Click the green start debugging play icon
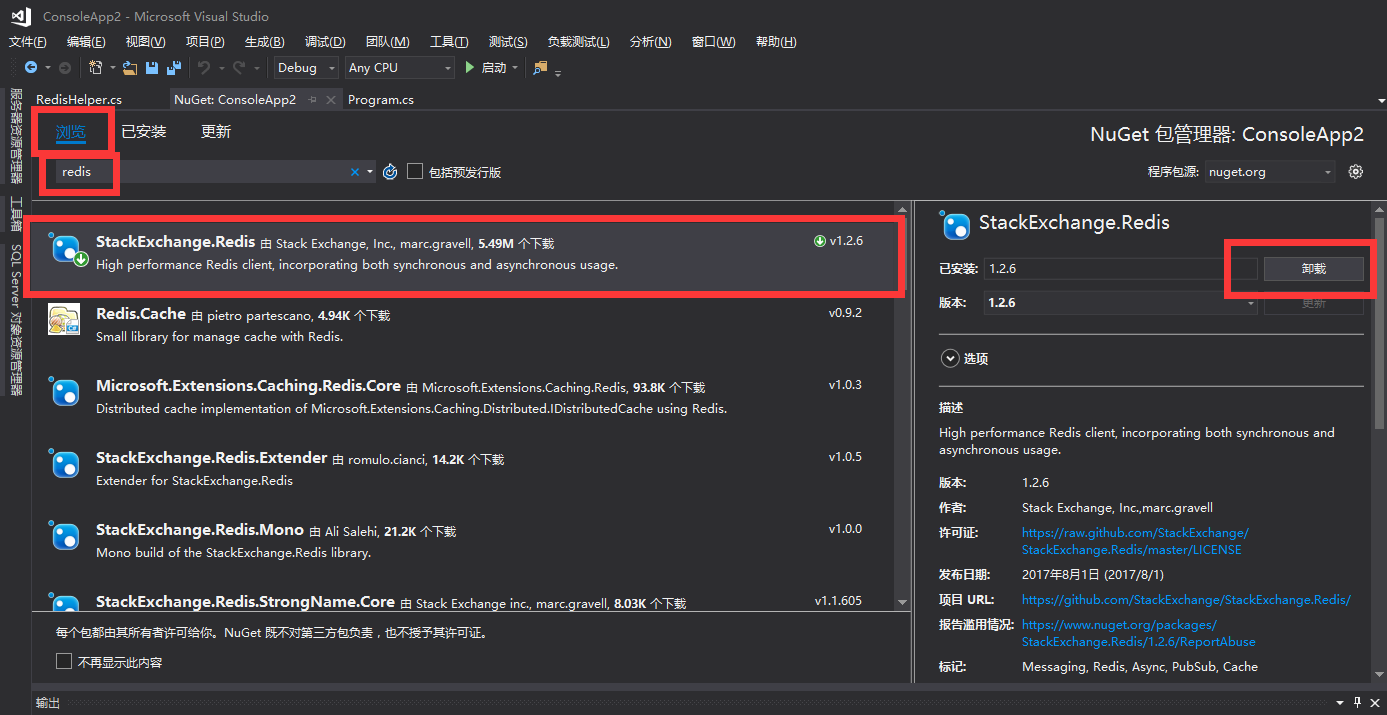Image resolution: width=1387 pixels, height=715 pixels. 470,68
